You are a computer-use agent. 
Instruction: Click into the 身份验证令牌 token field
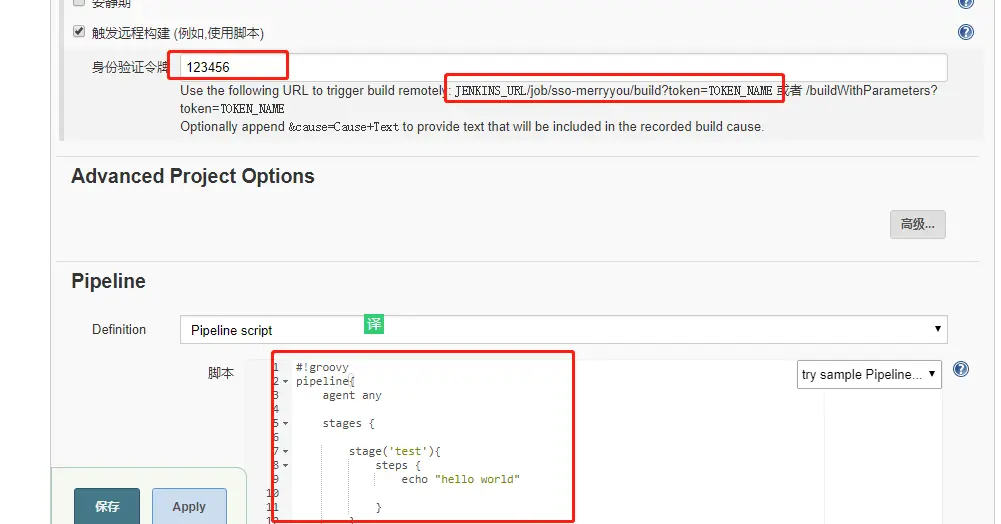point(564,67)
